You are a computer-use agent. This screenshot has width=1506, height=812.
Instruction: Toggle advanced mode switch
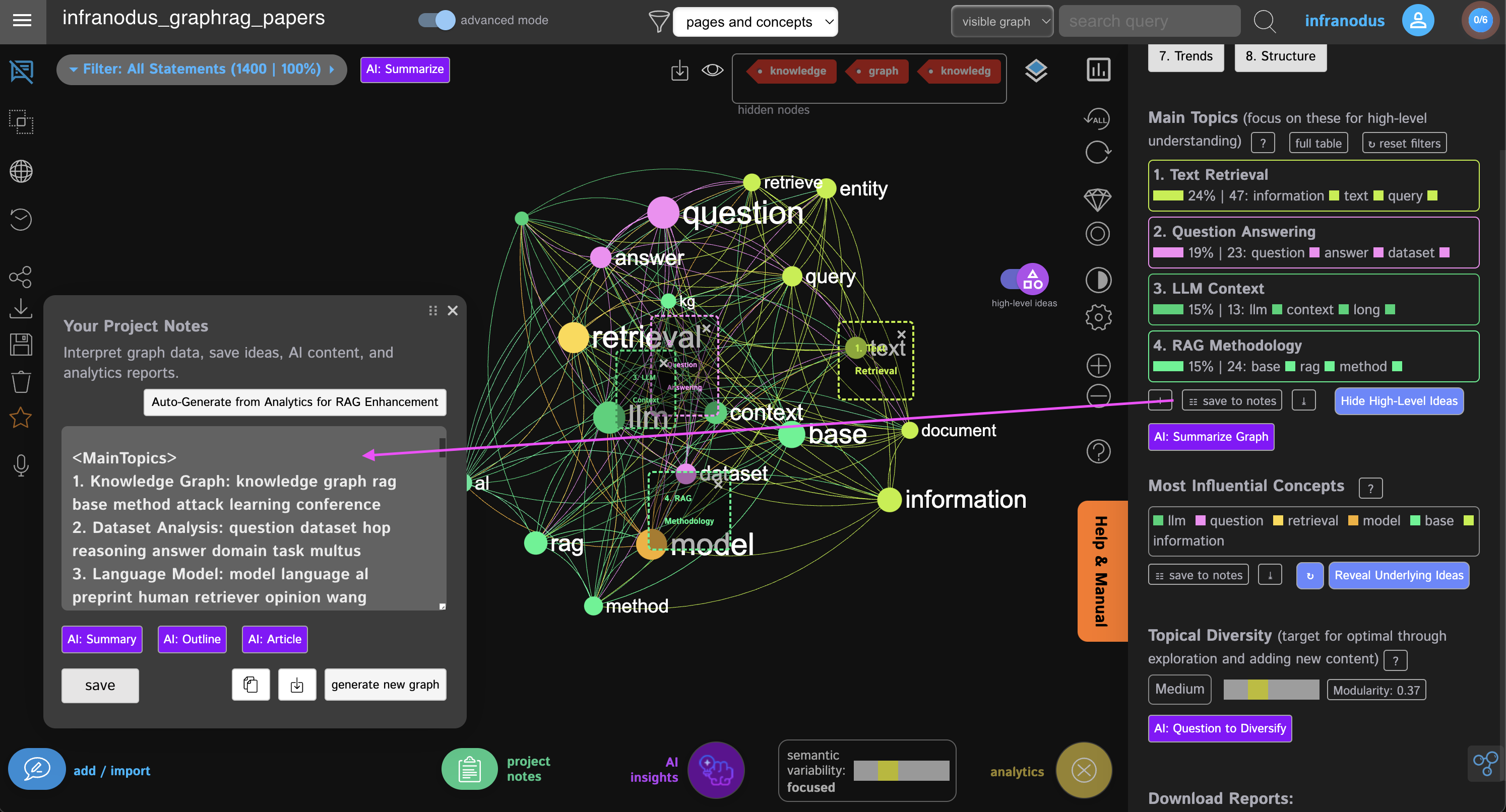436,20
